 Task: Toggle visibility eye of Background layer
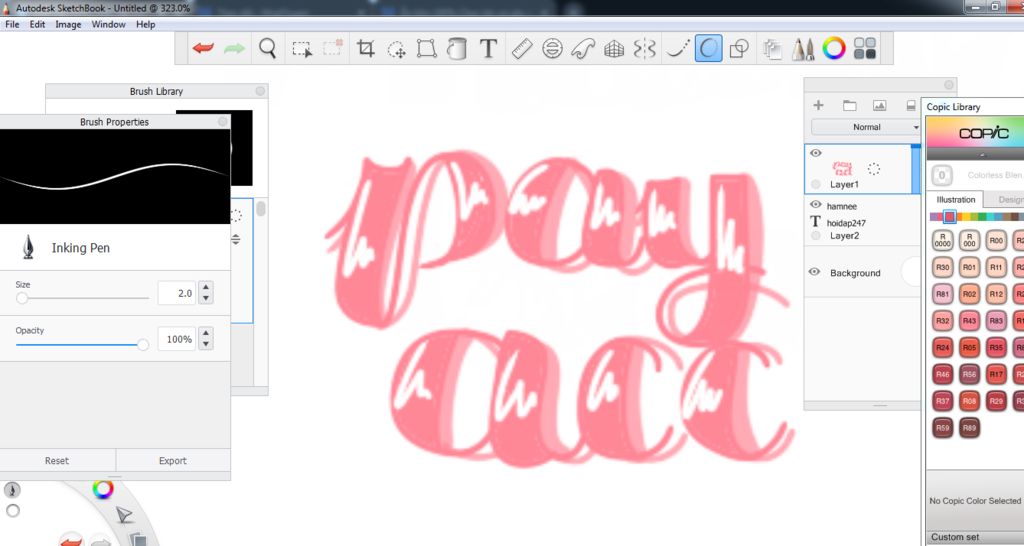[814, 272]
